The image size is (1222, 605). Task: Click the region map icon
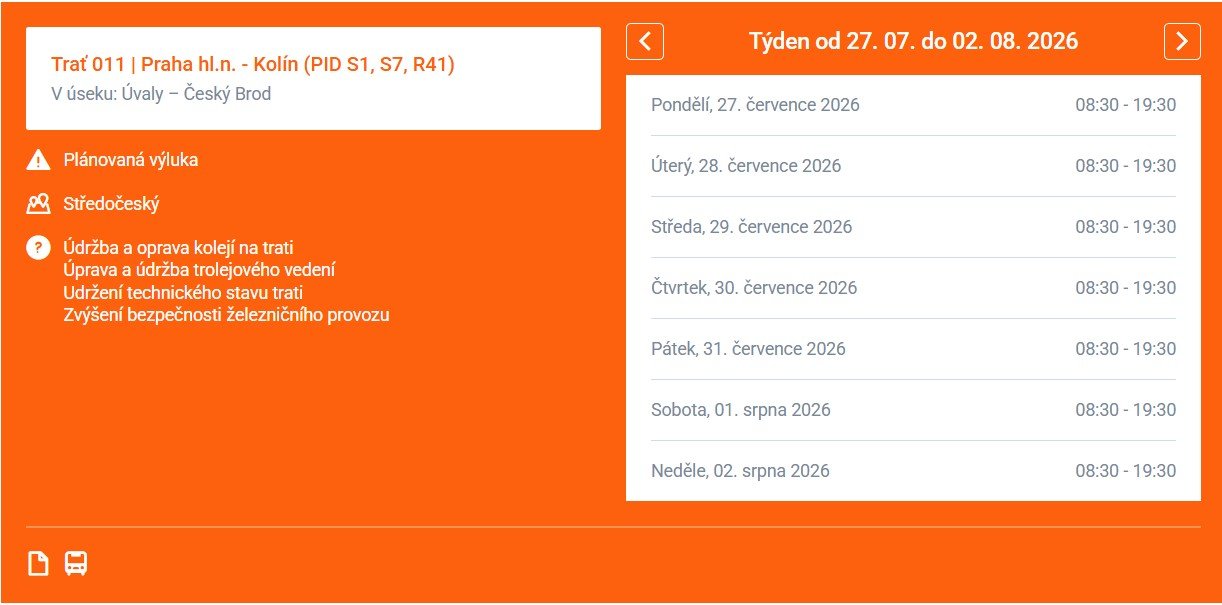click(x=38, y=204)
